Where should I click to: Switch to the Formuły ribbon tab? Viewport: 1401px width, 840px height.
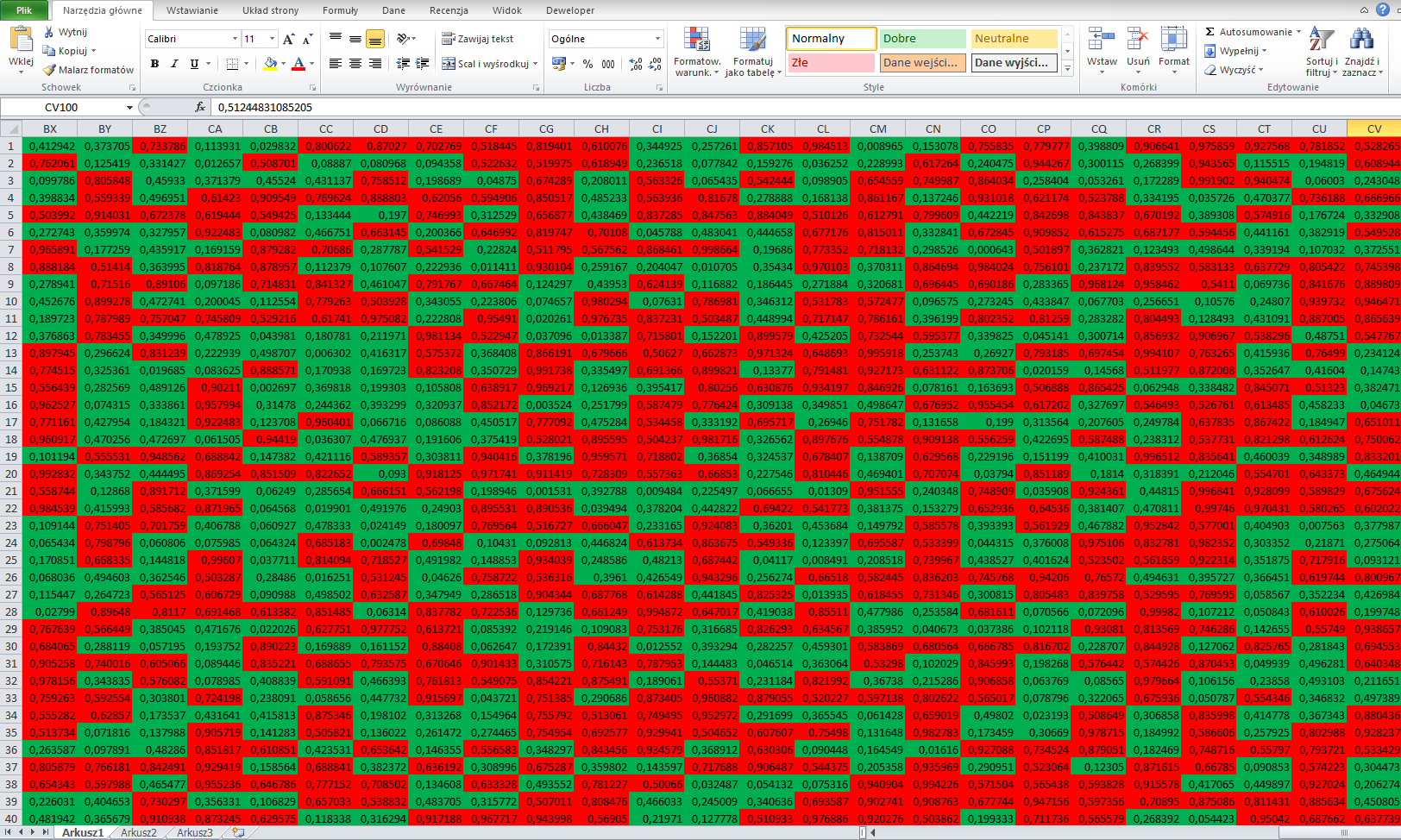click(340, 10)
